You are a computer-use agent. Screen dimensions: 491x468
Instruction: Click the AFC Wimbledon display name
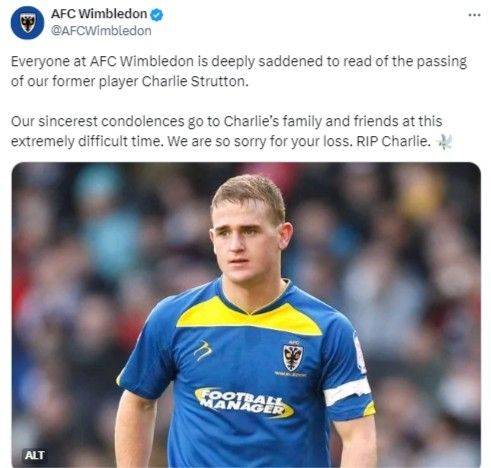click(99, 14)
